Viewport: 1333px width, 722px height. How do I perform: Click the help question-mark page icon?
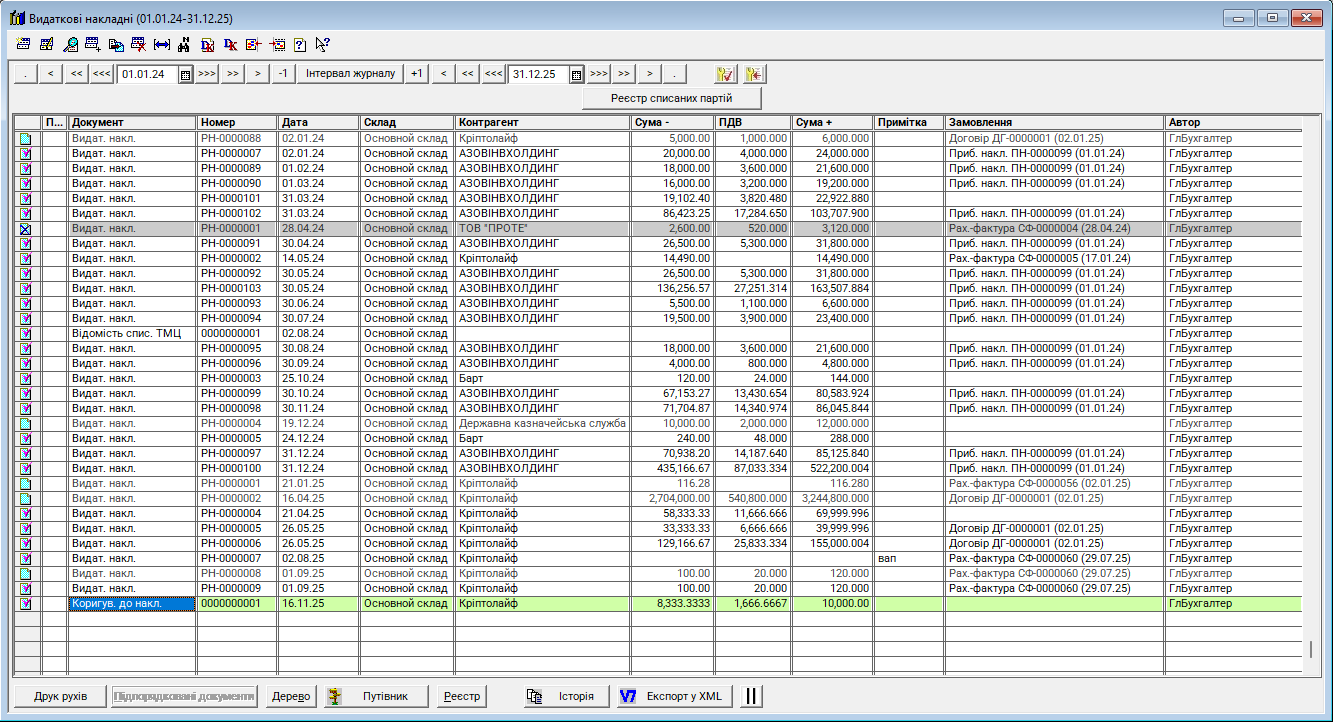(x=299, y=44)
